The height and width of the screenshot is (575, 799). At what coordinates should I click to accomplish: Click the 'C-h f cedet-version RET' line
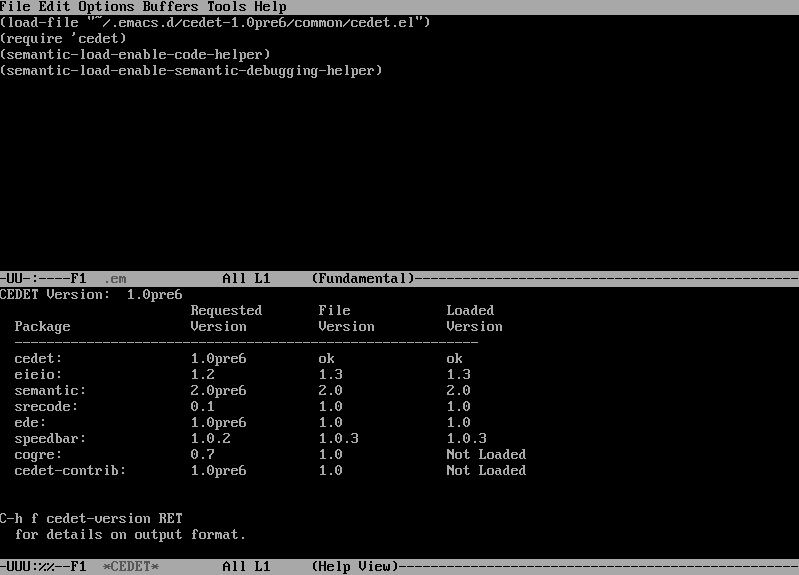click(91, 519)
